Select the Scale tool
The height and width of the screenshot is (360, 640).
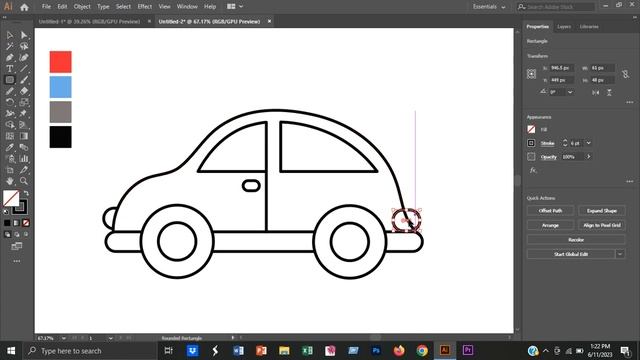tap(24, 102)
